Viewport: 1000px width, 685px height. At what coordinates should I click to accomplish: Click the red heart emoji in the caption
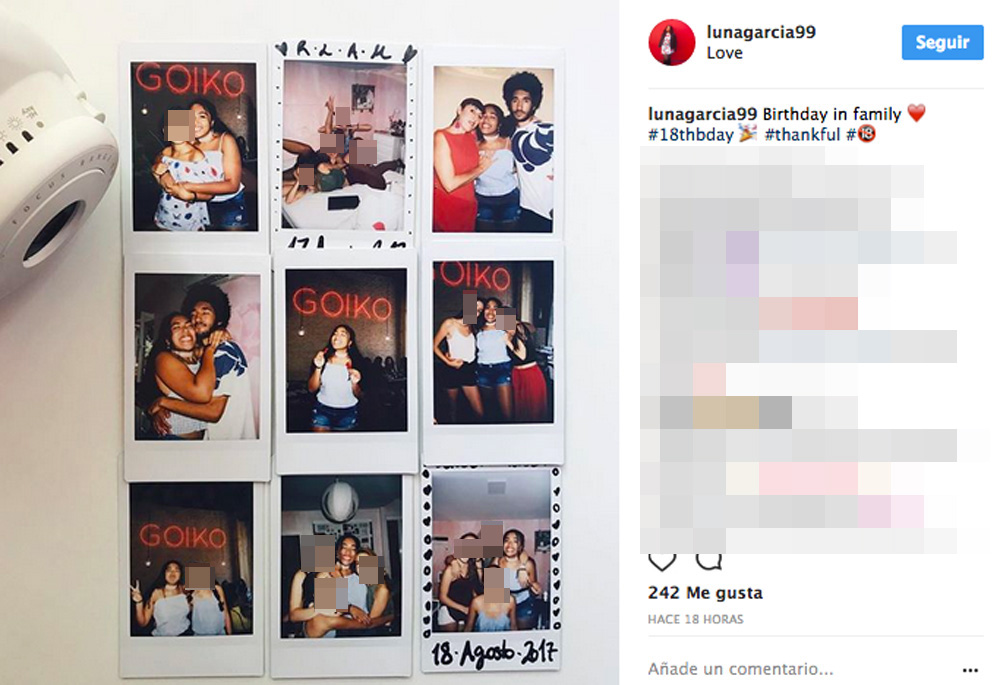[916, 114]
